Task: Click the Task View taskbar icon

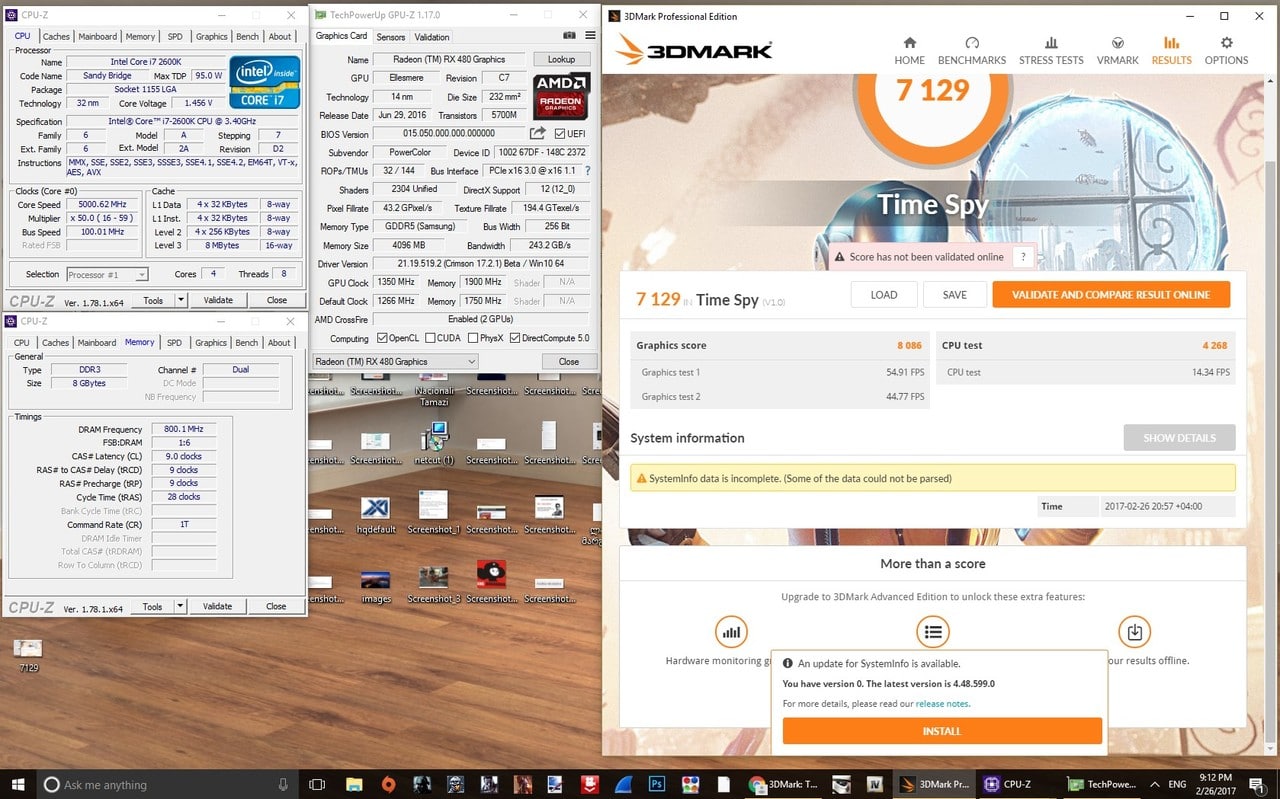Action: 318,784
